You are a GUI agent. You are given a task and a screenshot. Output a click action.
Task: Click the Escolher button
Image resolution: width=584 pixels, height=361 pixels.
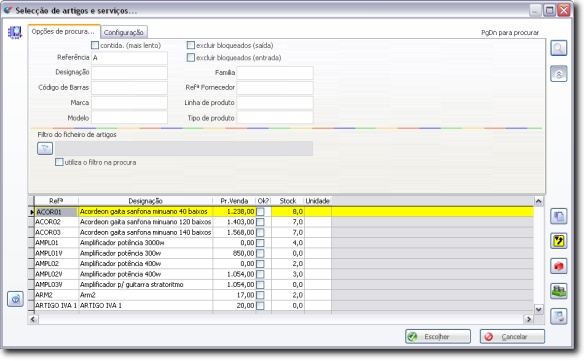click(438, 337)
